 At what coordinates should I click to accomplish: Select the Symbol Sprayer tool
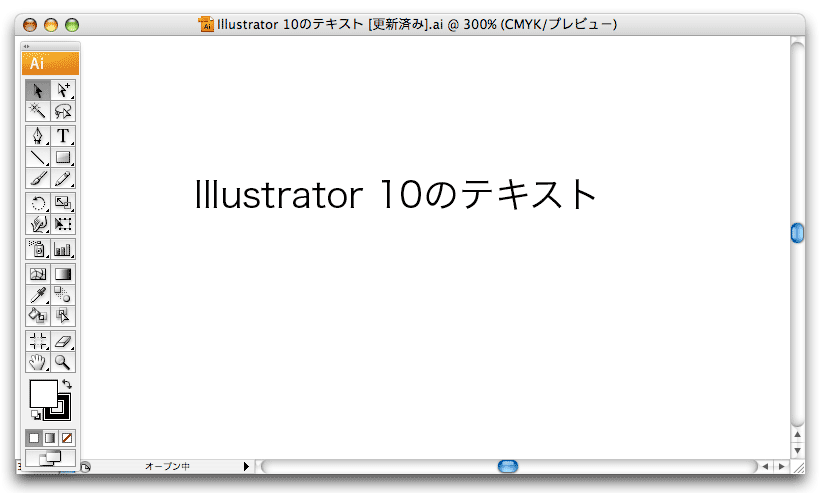click(38, 249)
